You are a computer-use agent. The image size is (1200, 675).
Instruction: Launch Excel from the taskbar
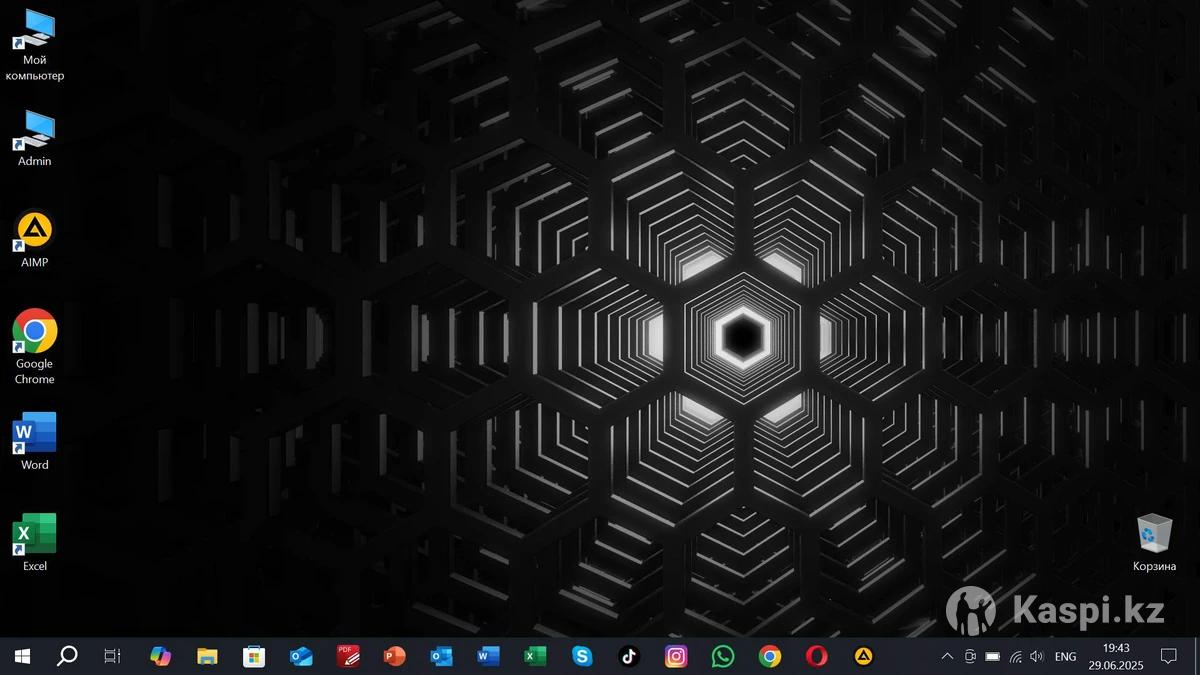535,656
